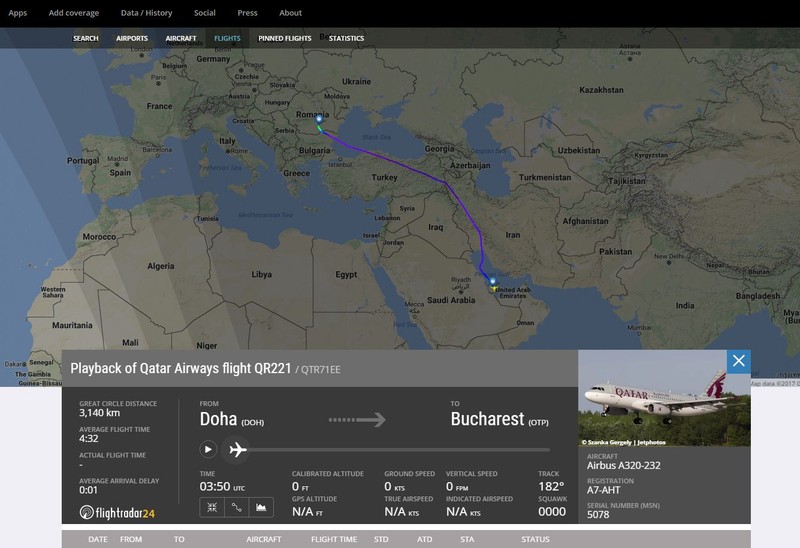Click the 03:50 UTC time value
Image resolution: width=800 pixels, height=548 pixels.
tap(222, 486)
